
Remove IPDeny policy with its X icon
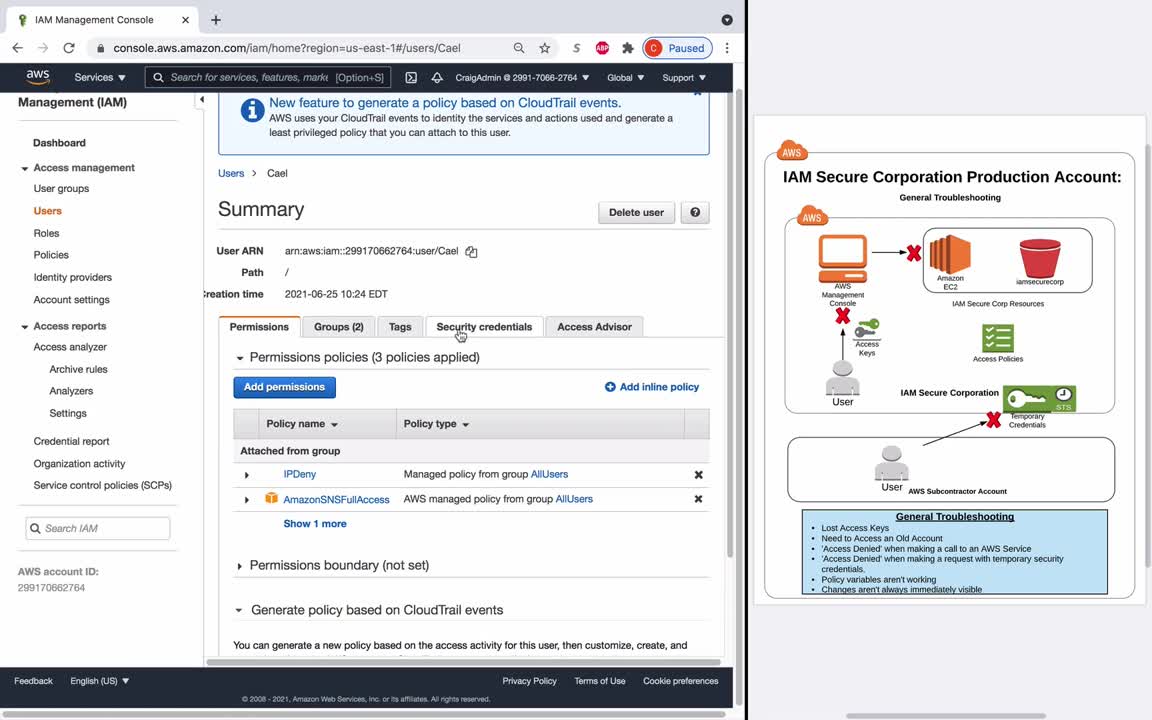[699, 475]
